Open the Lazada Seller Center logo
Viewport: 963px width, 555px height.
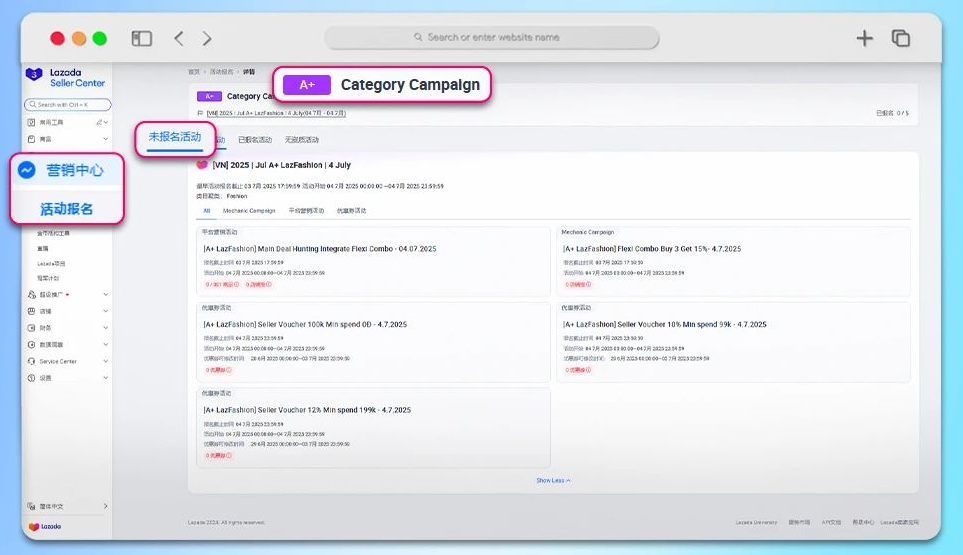coord(66,77)
